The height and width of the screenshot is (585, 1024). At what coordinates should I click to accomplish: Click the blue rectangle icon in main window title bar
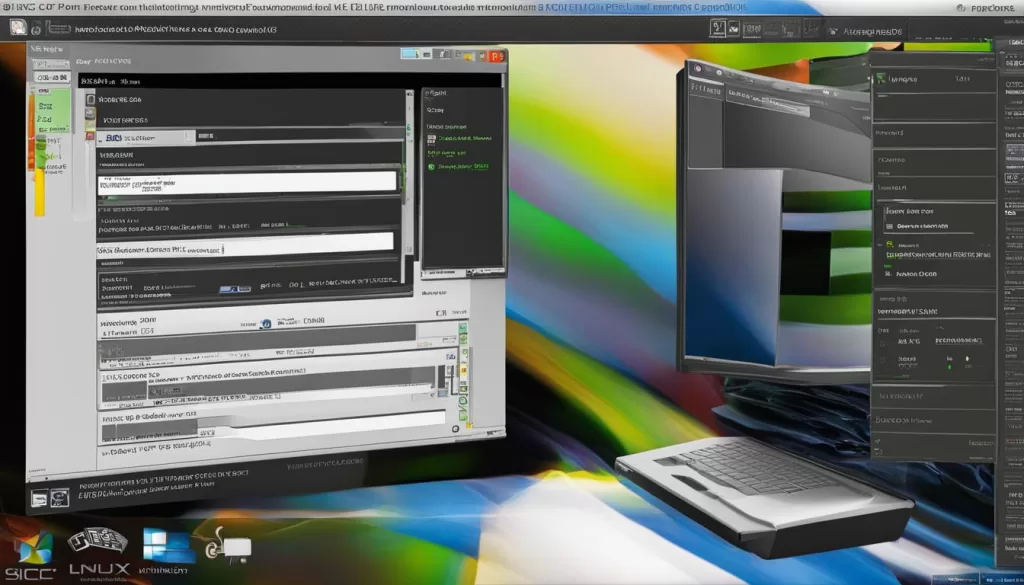[x=410, y=54]
